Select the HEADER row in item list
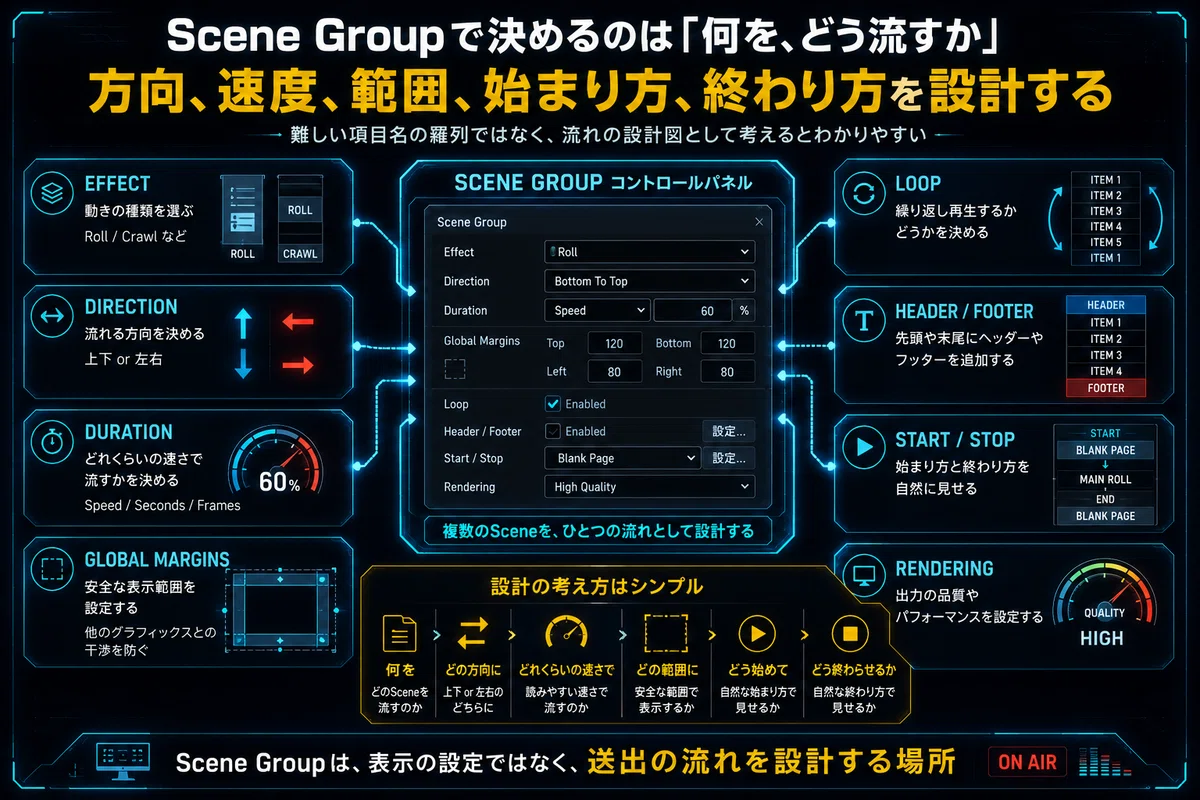 click(x=1106, y=305)
